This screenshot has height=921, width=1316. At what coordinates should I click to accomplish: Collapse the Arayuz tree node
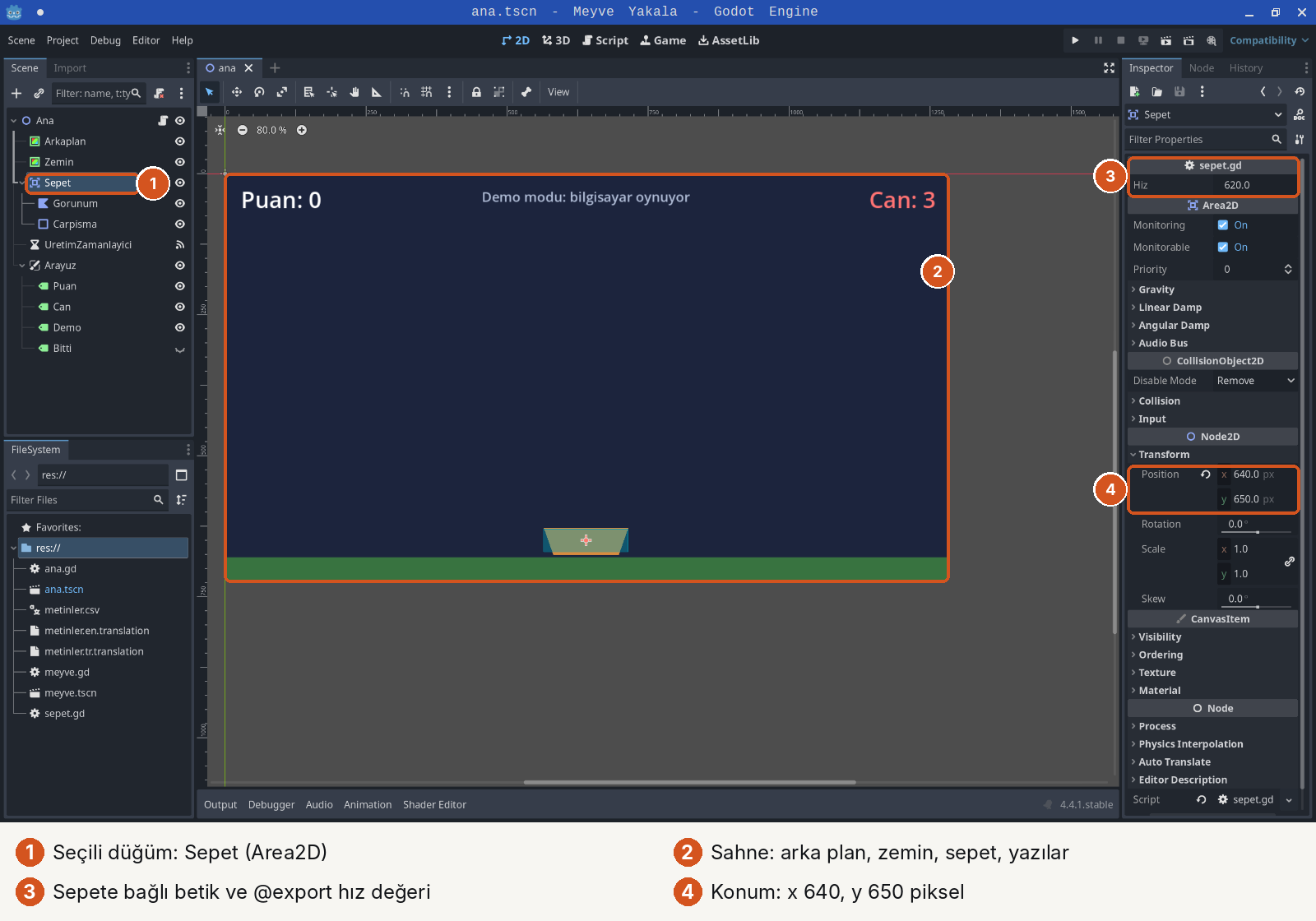pos(22,266)
